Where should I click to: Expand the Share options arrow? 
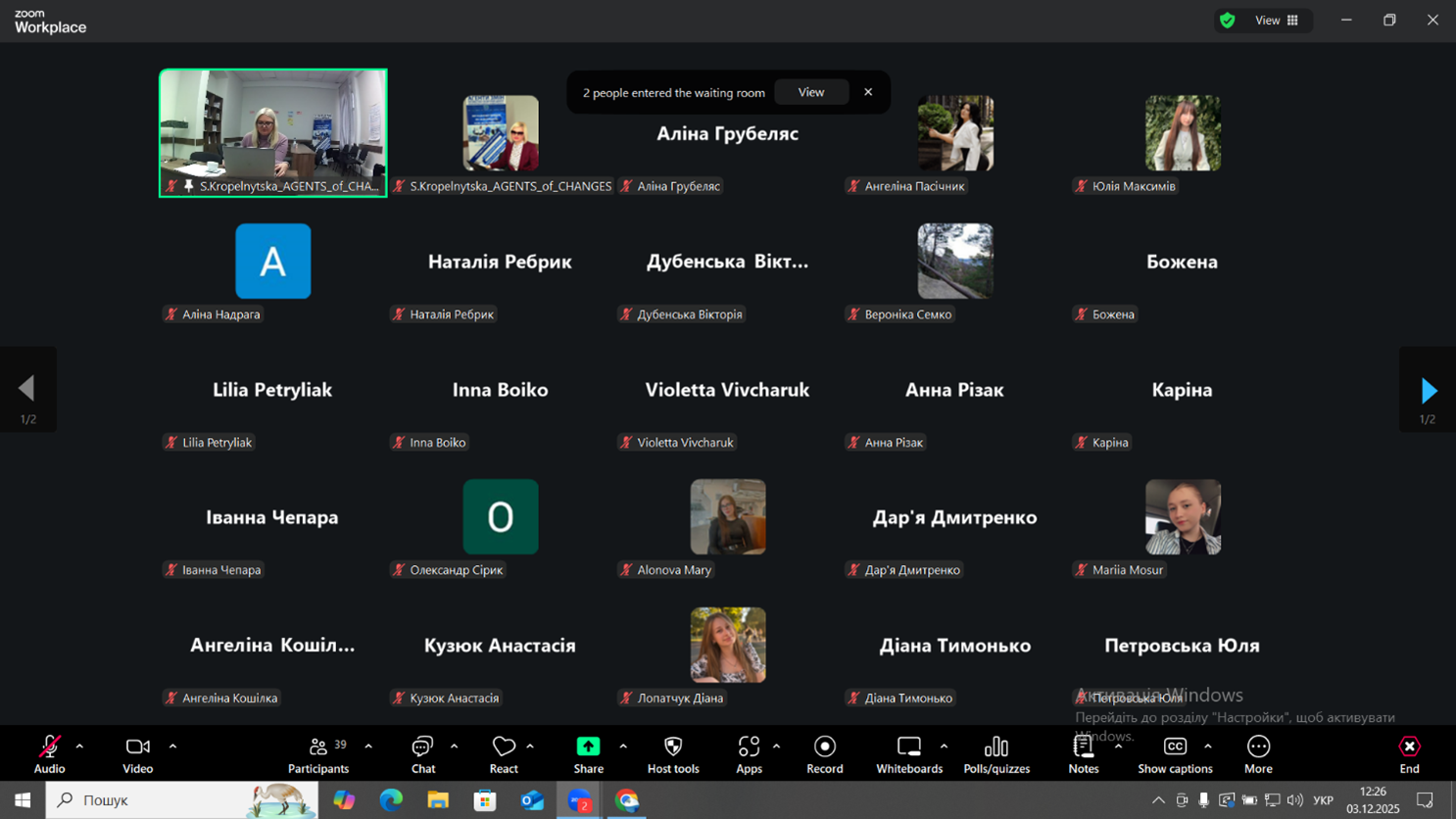point(623,747)
